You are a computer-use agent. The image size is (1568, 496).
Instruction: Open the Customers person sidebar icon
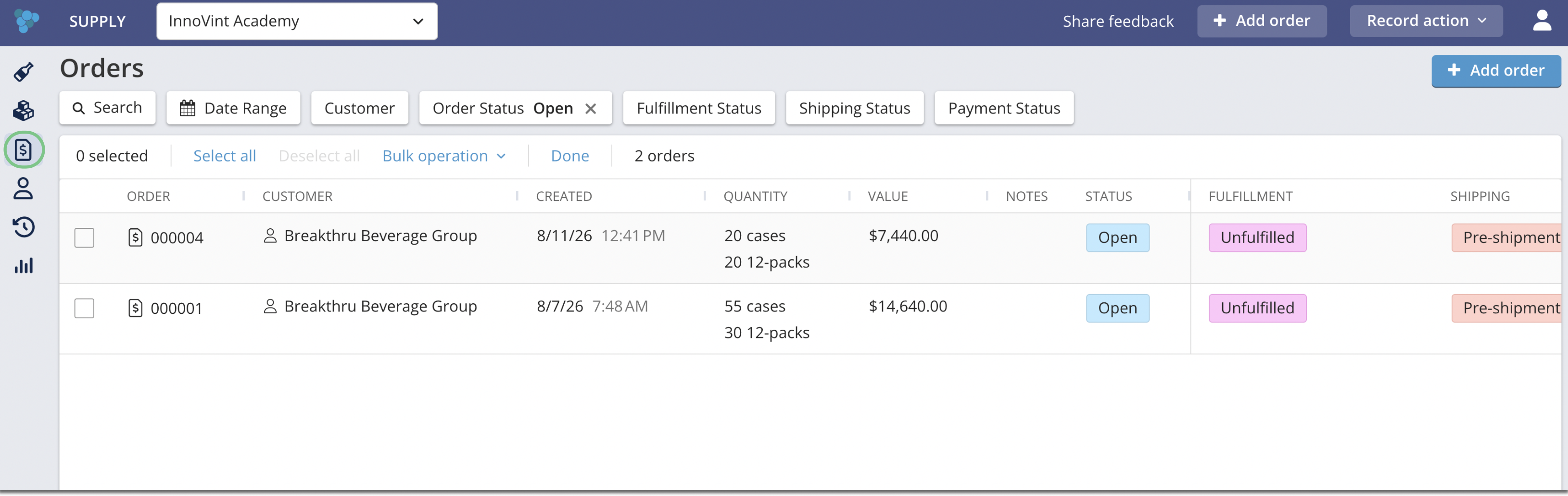coord(24,189)
